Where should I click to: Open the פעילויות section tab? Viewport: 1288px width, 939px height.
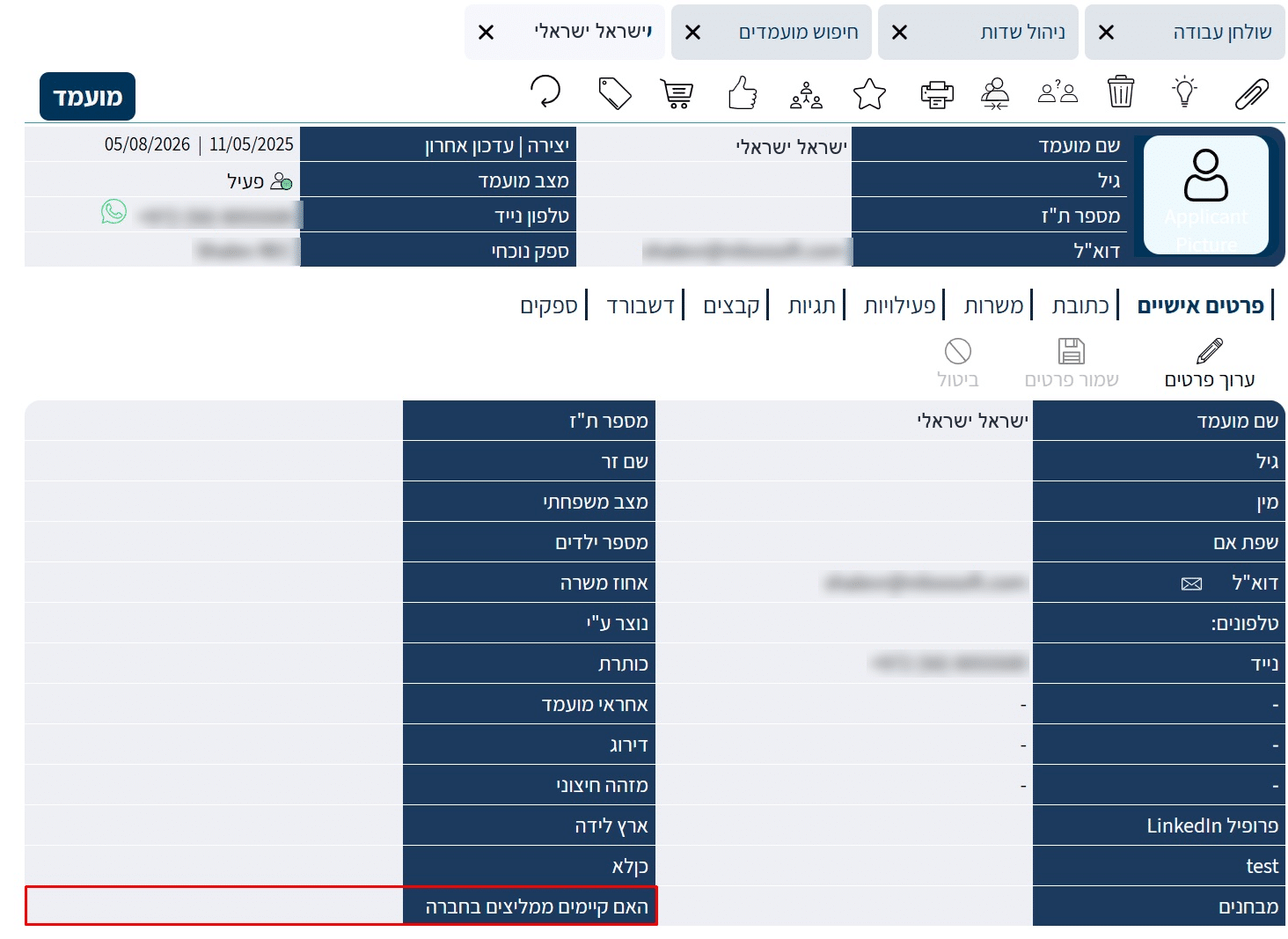tap(899, 305)
